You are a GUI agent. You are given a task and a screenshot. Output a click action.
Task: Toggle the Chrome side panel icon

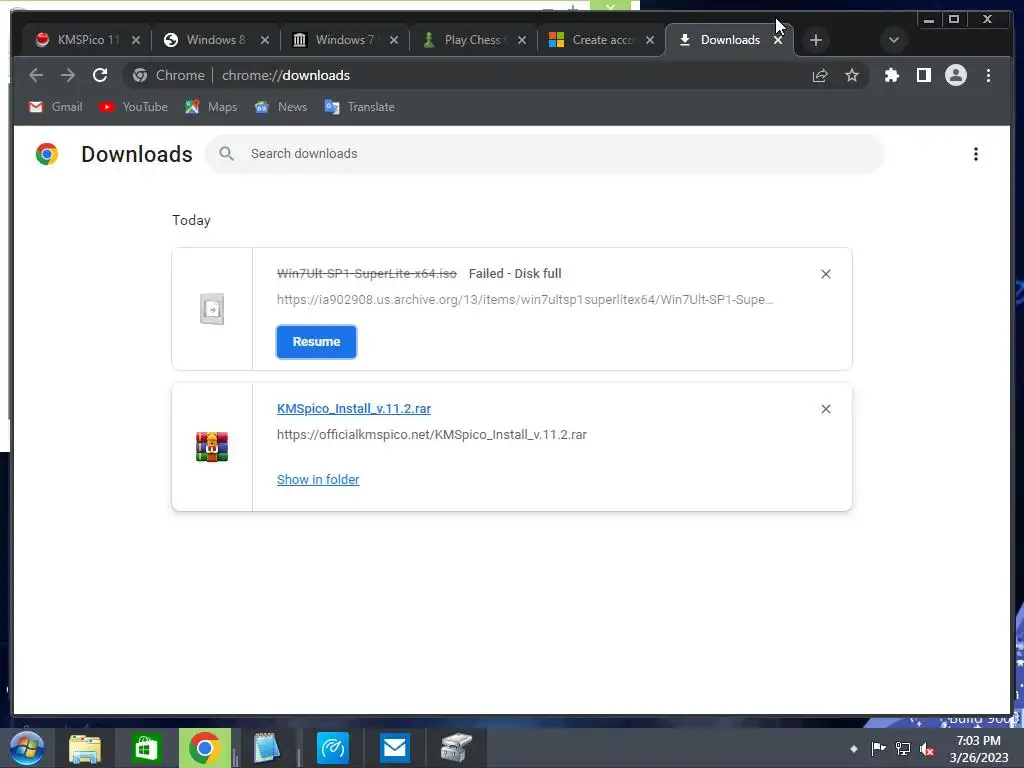923,76
